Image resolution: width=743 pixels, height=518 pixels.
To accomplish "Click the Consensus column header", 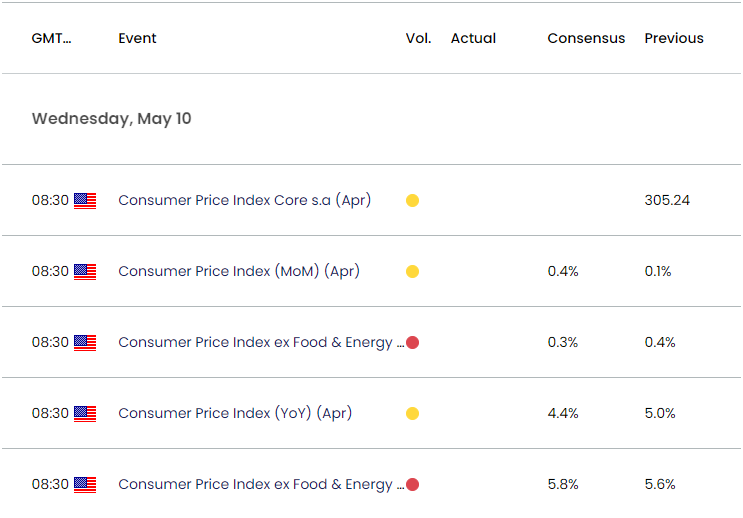I will tap(586, 38).
